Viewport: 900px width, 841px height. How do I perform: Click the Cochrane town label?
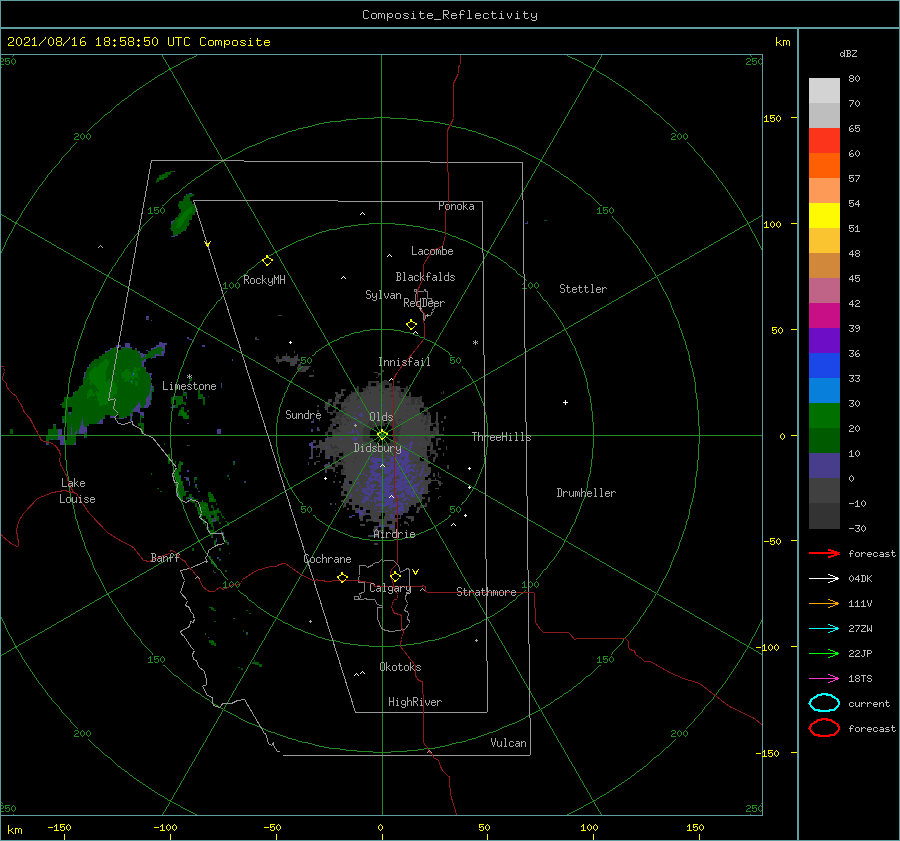(x=327, y=559)
